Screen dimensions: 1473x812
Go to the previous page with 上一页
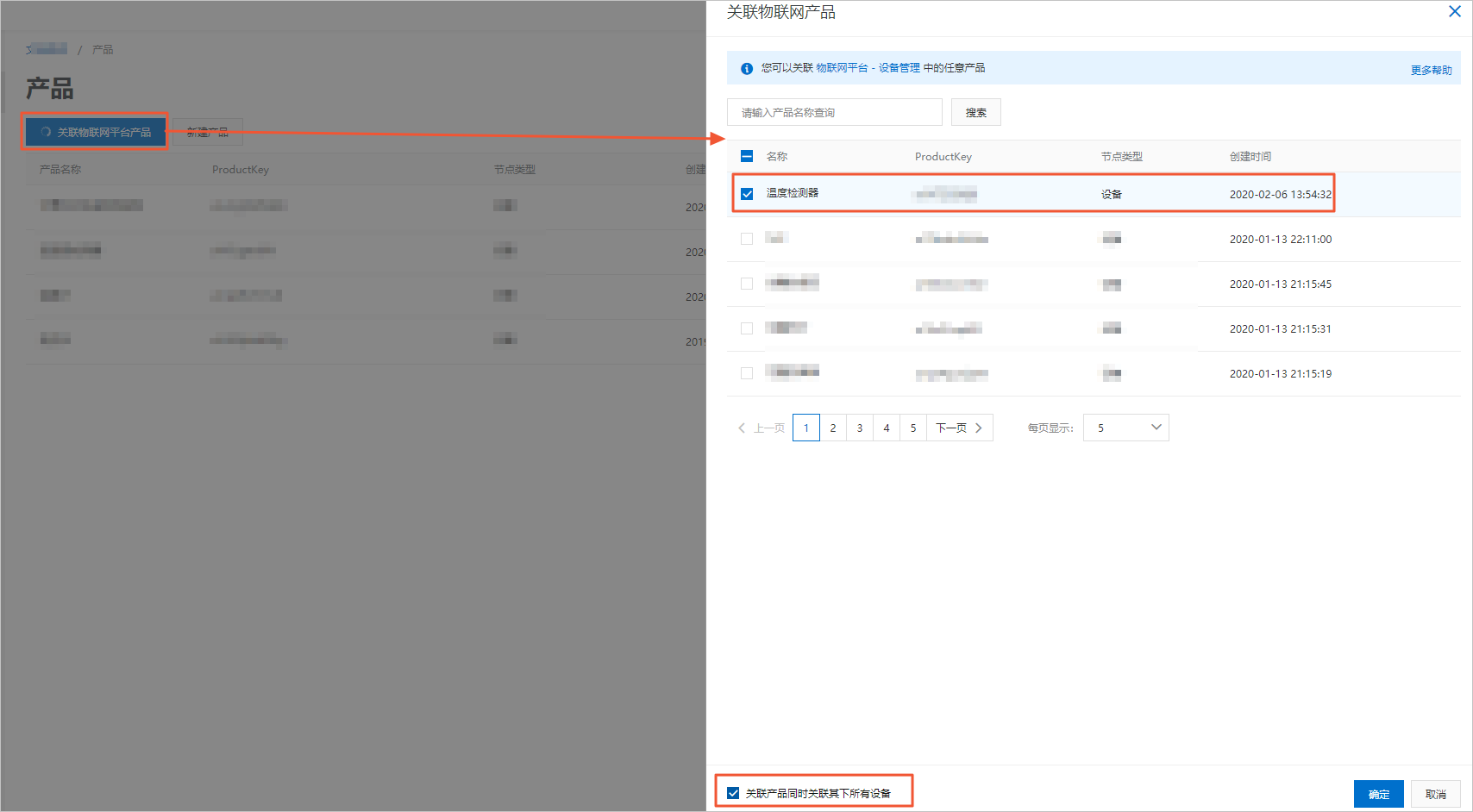pyautogui.click(x=762, y=428)
